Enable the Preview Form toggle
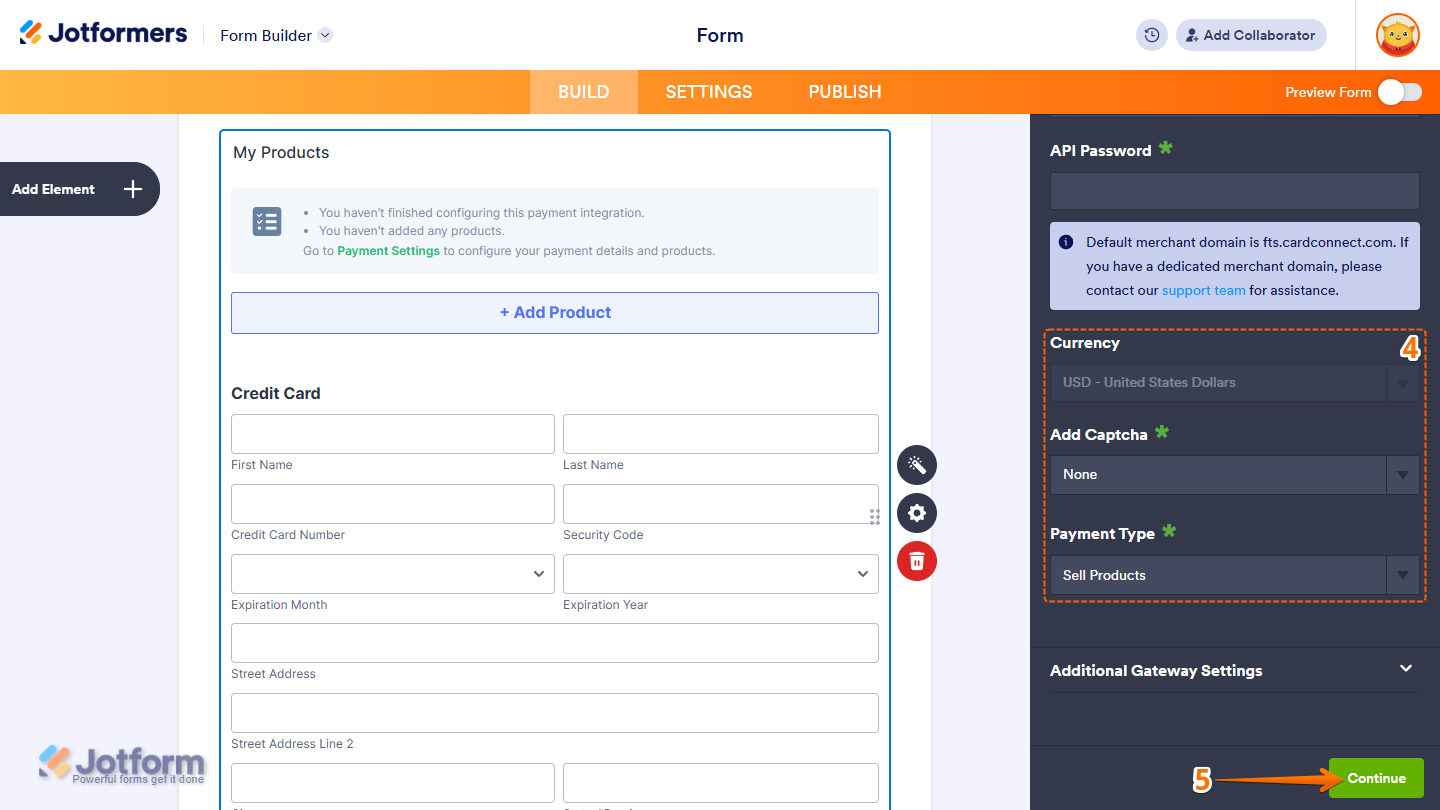 click(1399, 91)
